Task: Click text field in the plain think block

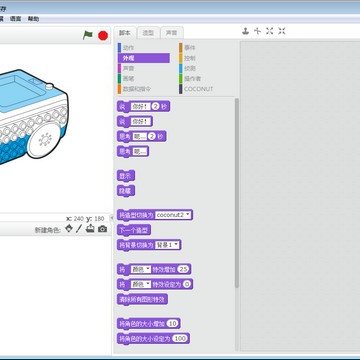Action: [x=139, y=152]
